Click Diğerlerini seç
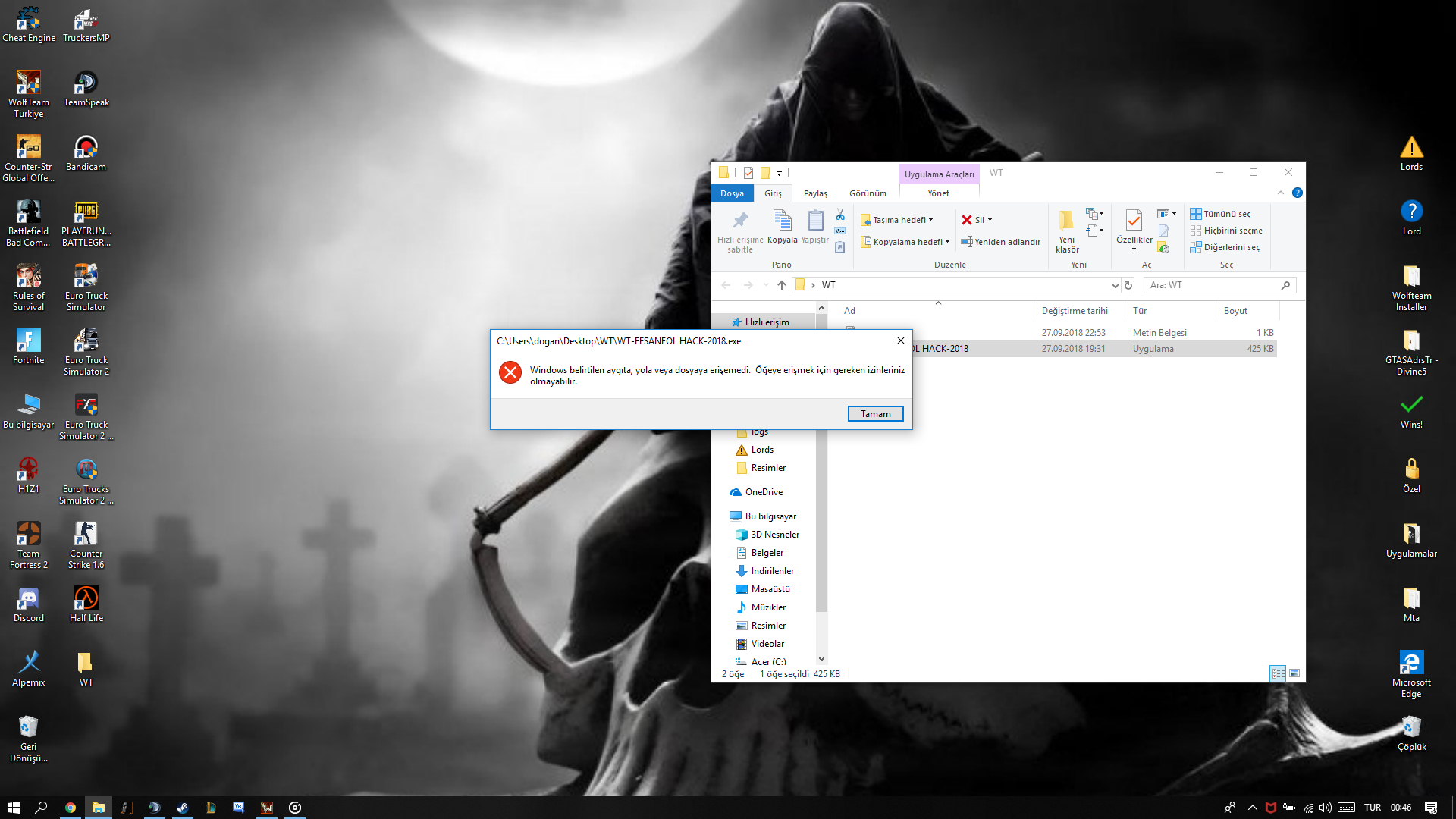This screenshot has height=819, width=1456. tap(1225, 247)
